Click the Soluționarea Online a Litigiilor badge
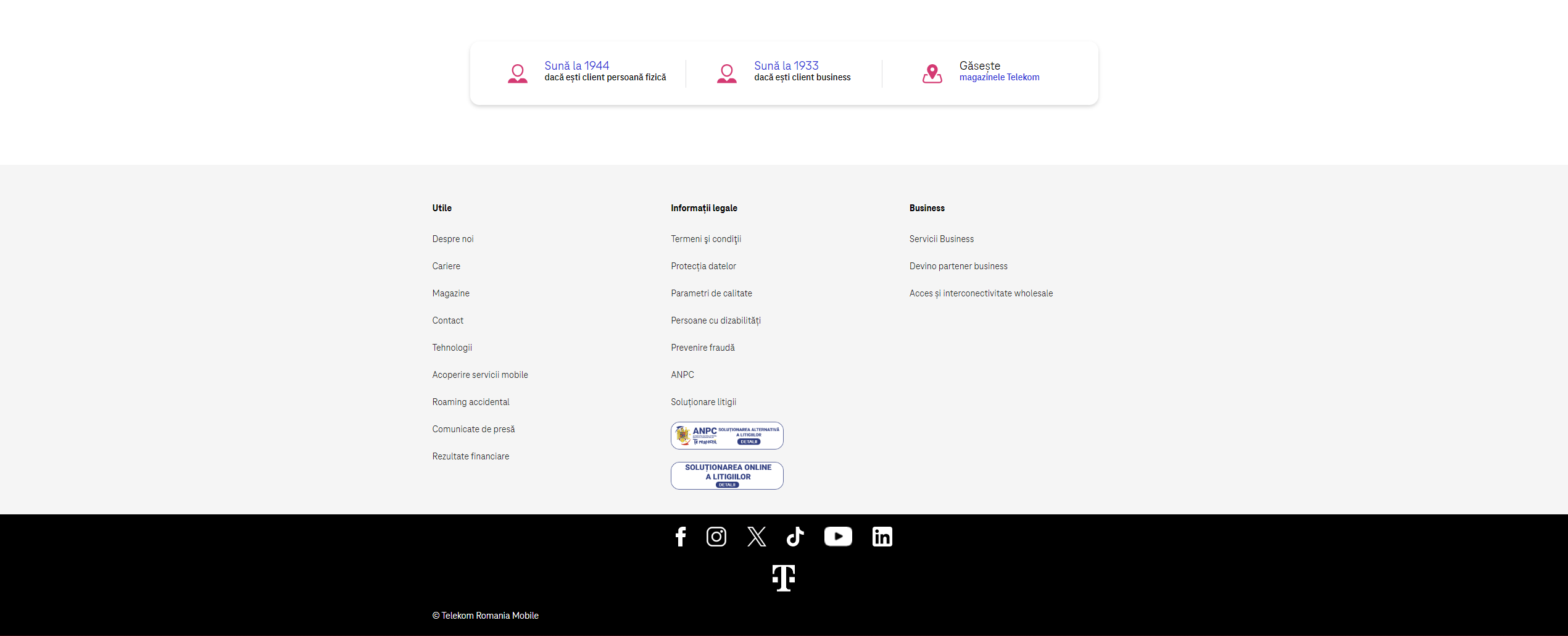 pyautogui.click(x=726, y=475)
